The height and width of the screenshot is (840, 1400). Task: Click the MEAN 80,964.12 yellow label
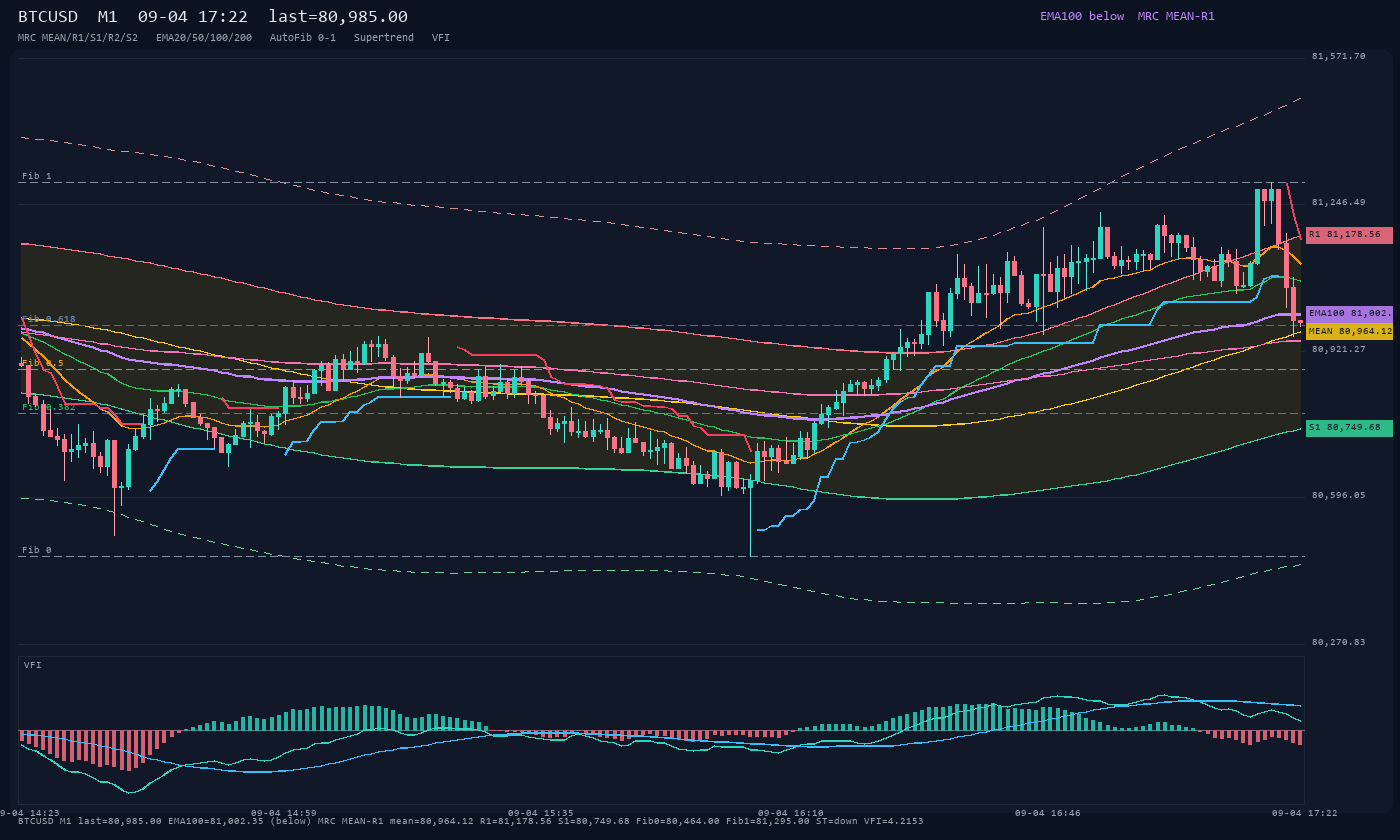[x=1349, y=331]
